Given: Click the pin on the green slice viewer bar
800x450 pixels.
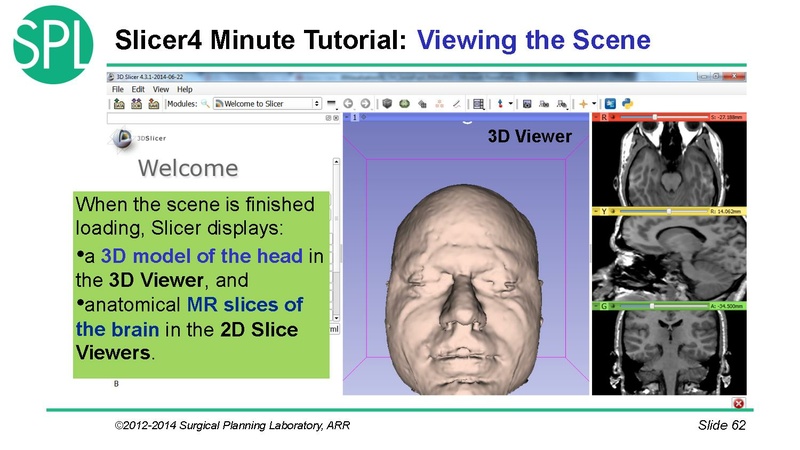Looking at the screenshot, I should [x=596, y=306].
